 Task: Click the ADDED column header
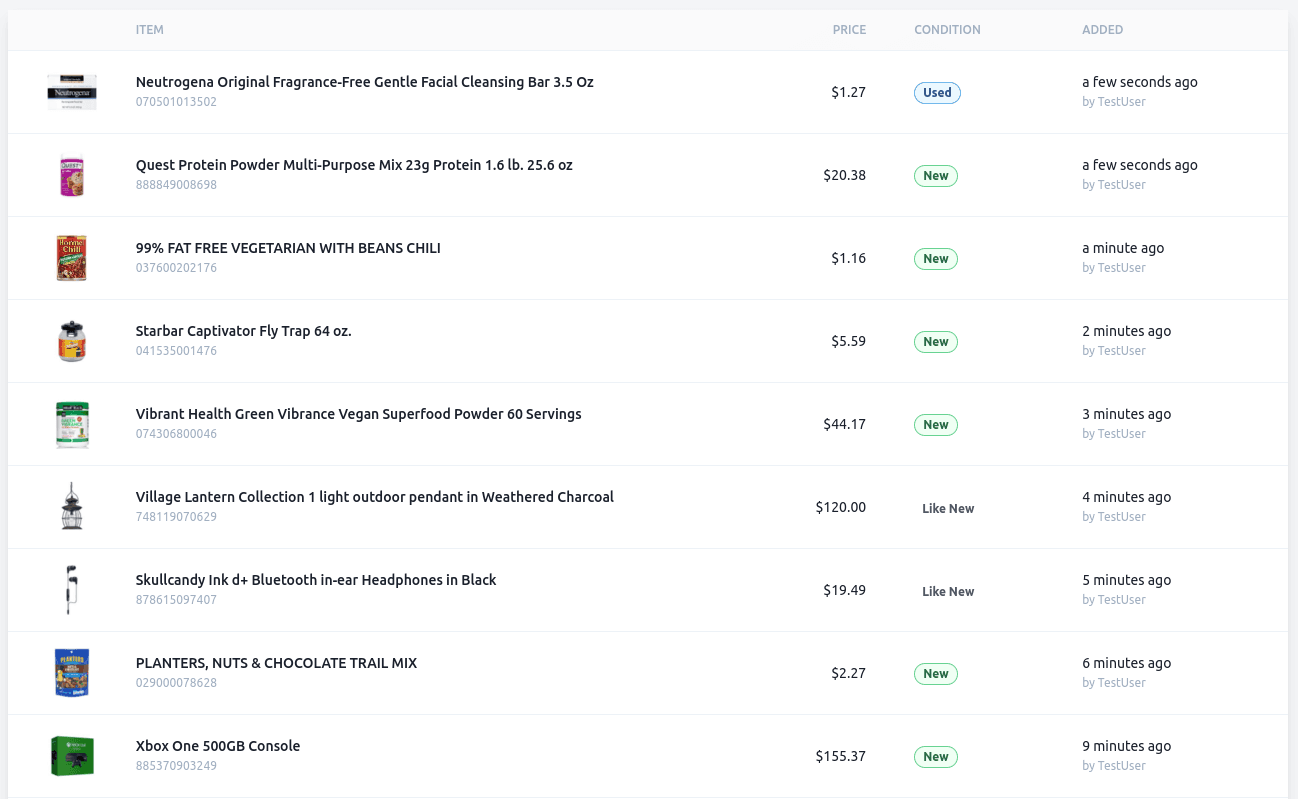(1102, 30)
